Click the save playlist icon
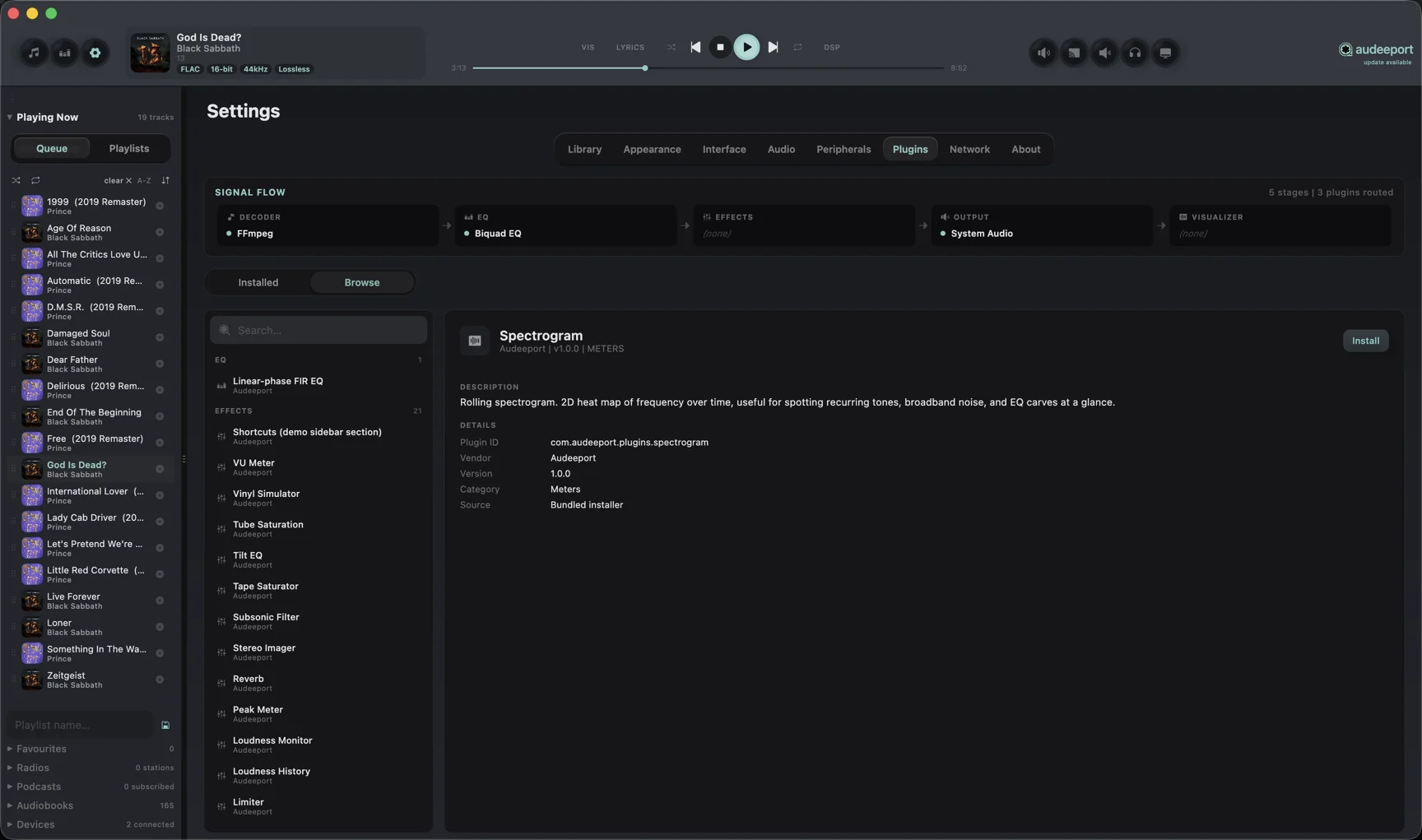Viewport: 1422px width, 840px height. [165, 725]
